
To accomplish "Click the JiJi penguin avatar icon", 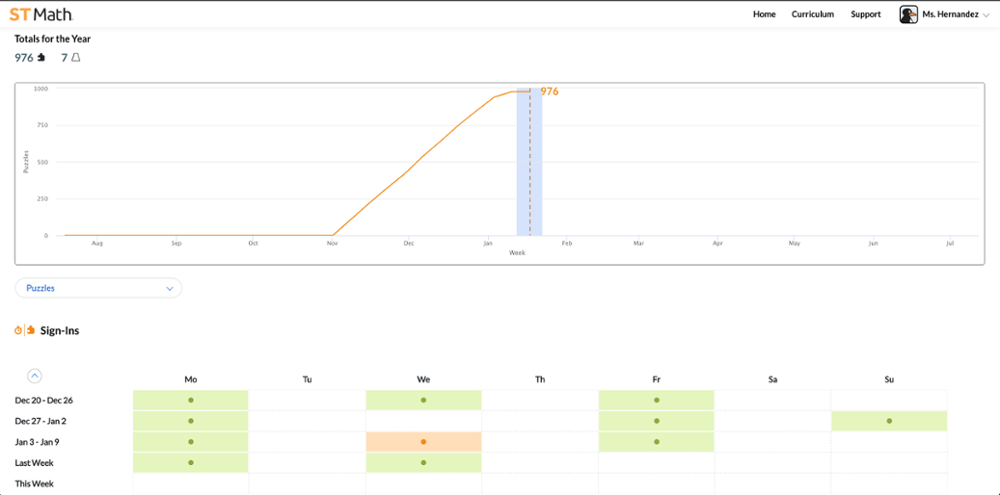I will point(908,14).
